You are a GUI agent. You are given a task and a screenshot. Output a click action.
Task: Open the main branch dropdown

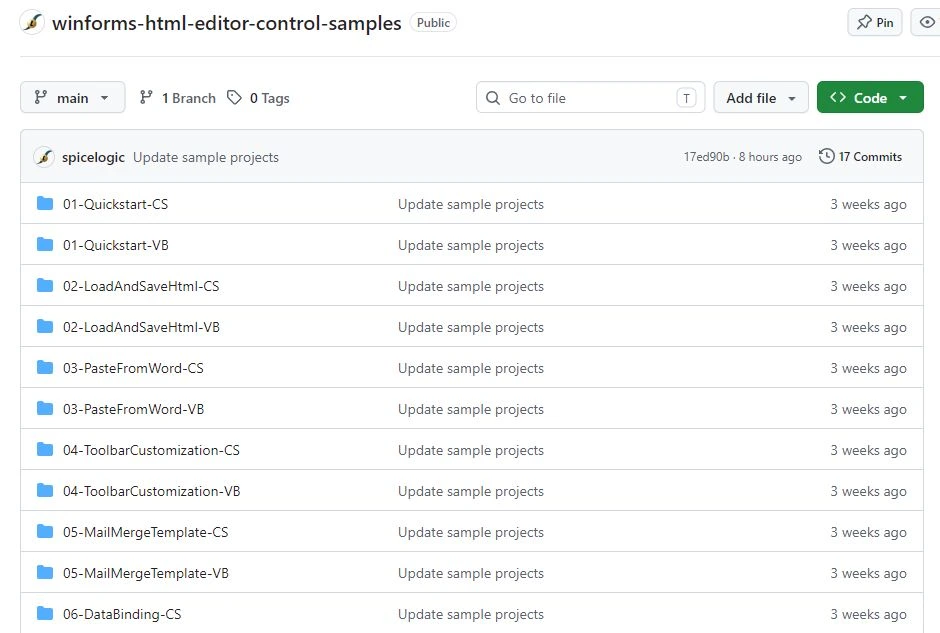pos(73,97)
